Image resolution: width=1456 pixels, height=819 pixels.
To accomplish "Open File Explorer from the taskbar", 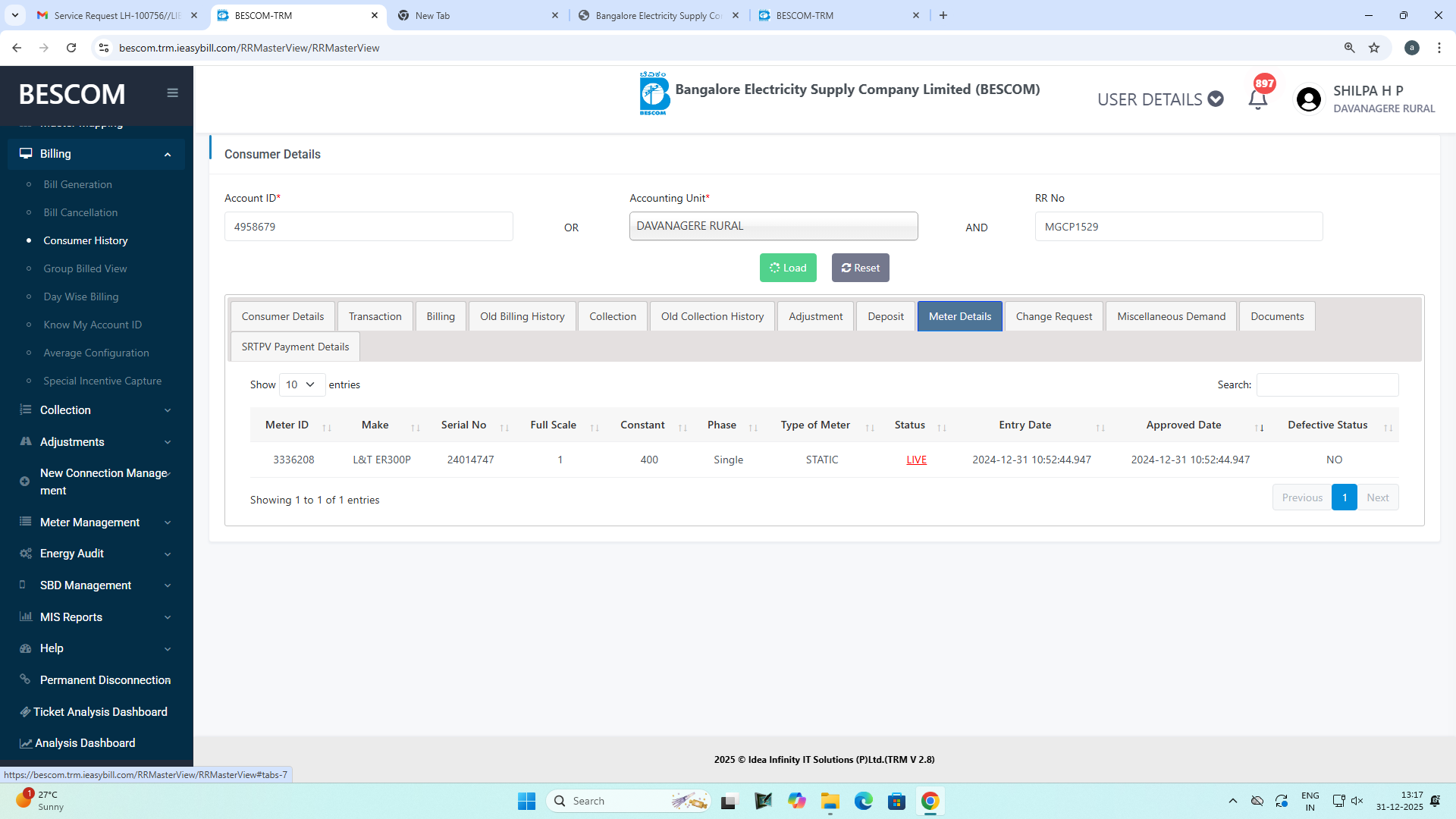I will pos(830,801).
